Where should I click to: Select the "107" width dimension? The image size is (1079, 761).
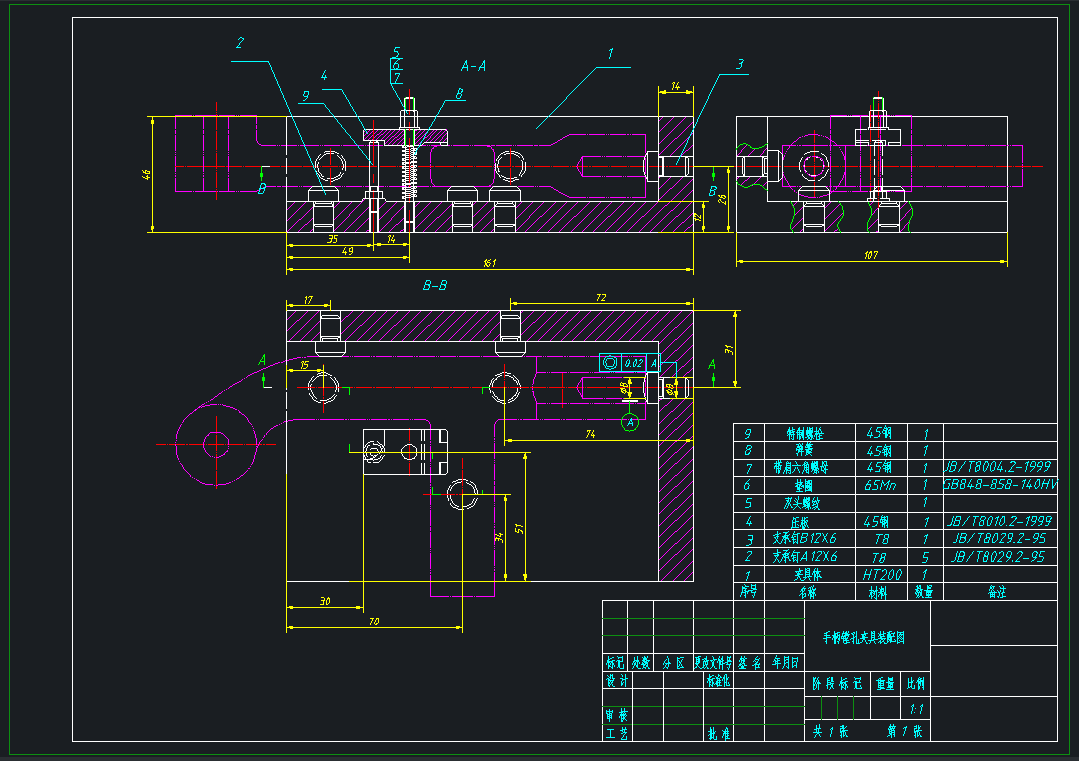[x=870, y=255]
